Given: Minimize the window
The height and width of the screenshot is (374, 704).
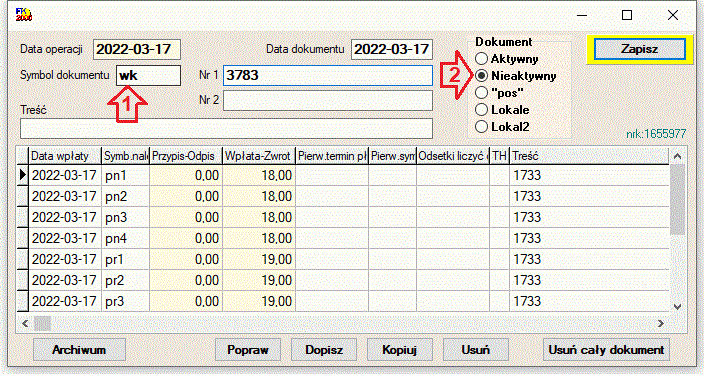Looking at the screenshot, I should [x=583, y=15].
